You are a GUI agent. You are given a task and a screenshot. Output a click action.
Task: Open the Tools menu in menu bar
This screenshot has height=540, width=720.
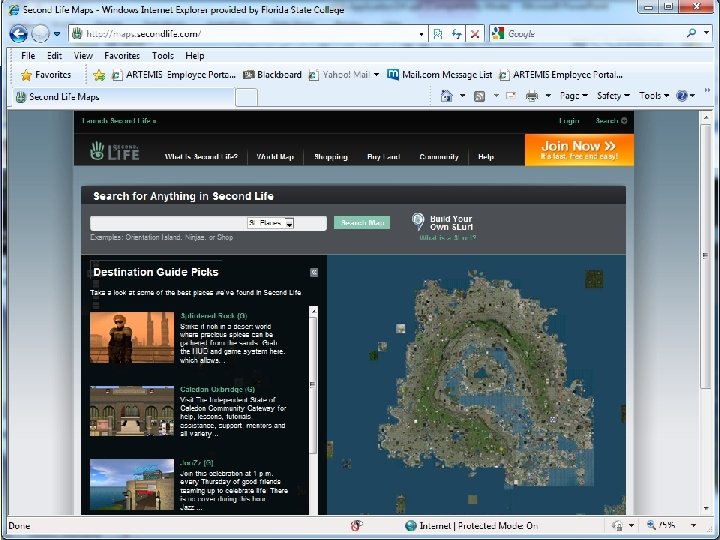click(x=163, y=56)
